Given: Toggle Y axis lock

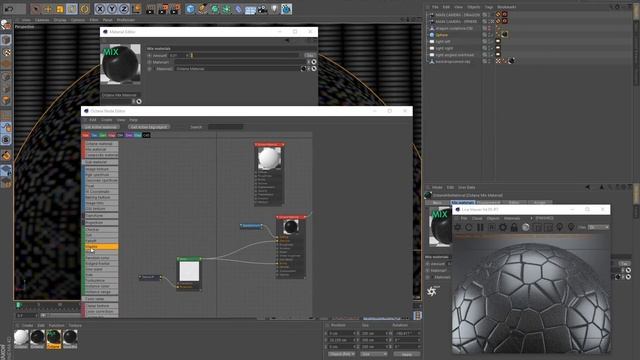Looking at the screenshot, I should [x=112, y=9].
